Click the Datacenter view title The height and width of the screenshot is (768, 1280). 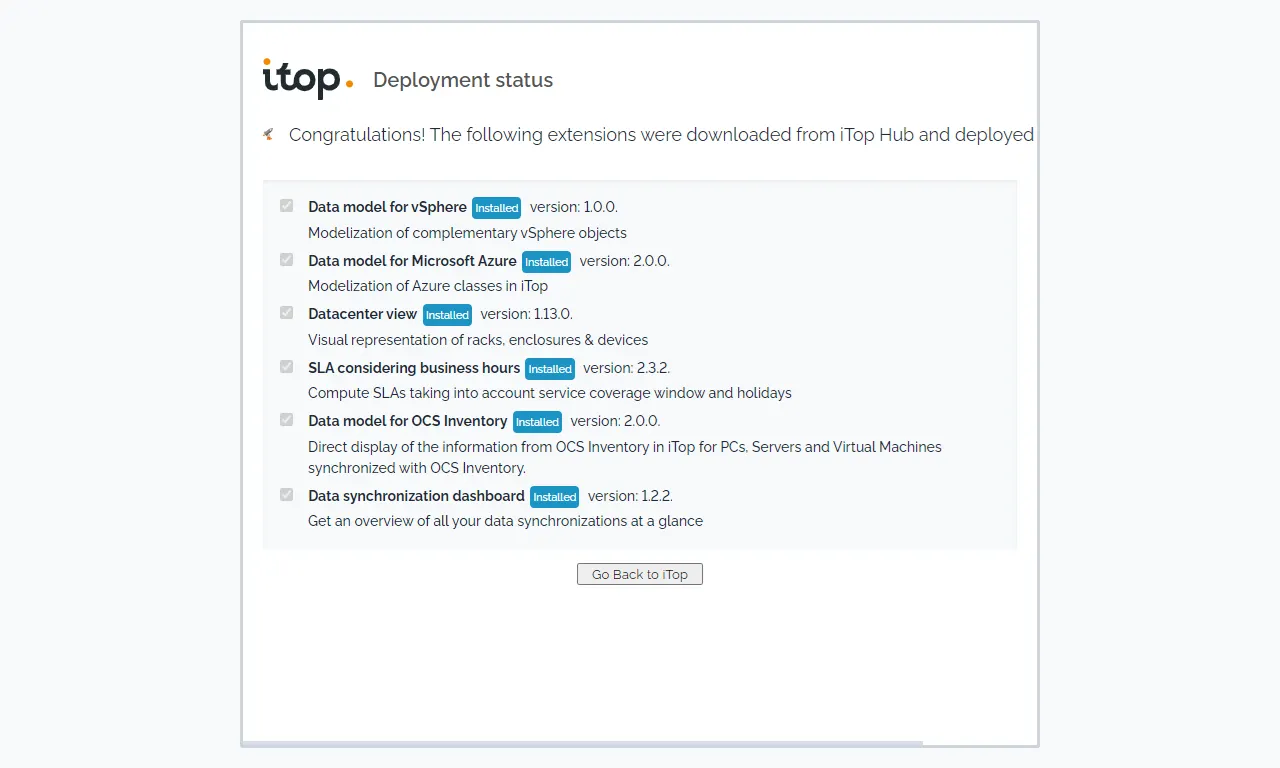362,314
